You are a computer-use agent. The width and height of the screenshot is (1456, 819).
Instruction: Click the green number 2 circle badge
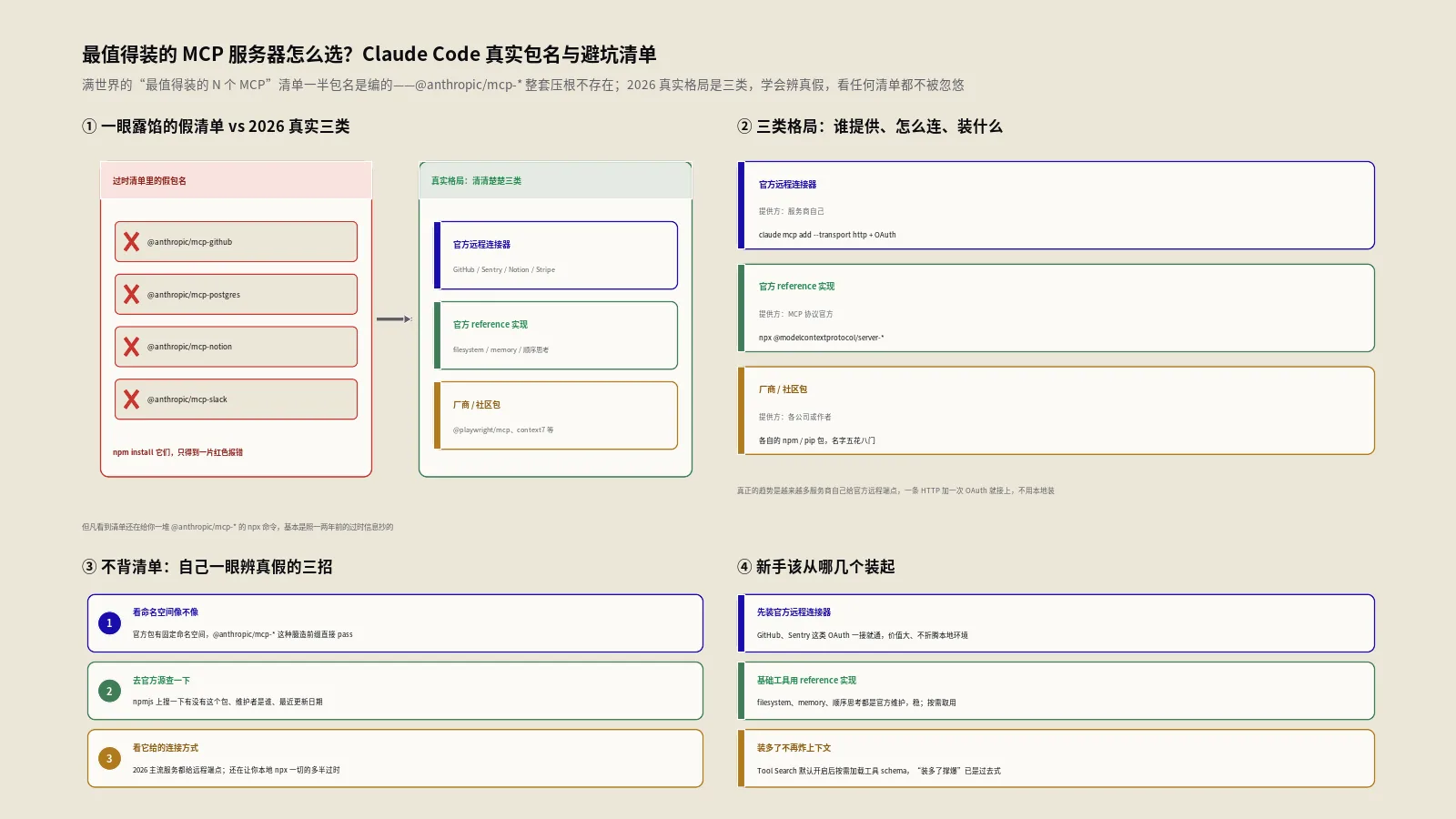pos(109,692)
